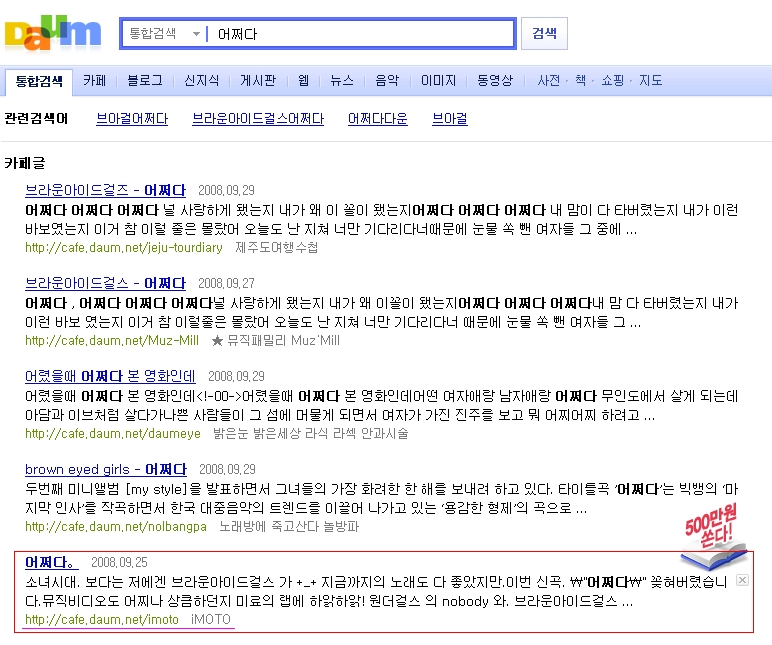Open result 브라운아이드걸스 - 어쩌다 dated 2008.09.27
This screenshot has height=645, width=772.
(105, 283)
